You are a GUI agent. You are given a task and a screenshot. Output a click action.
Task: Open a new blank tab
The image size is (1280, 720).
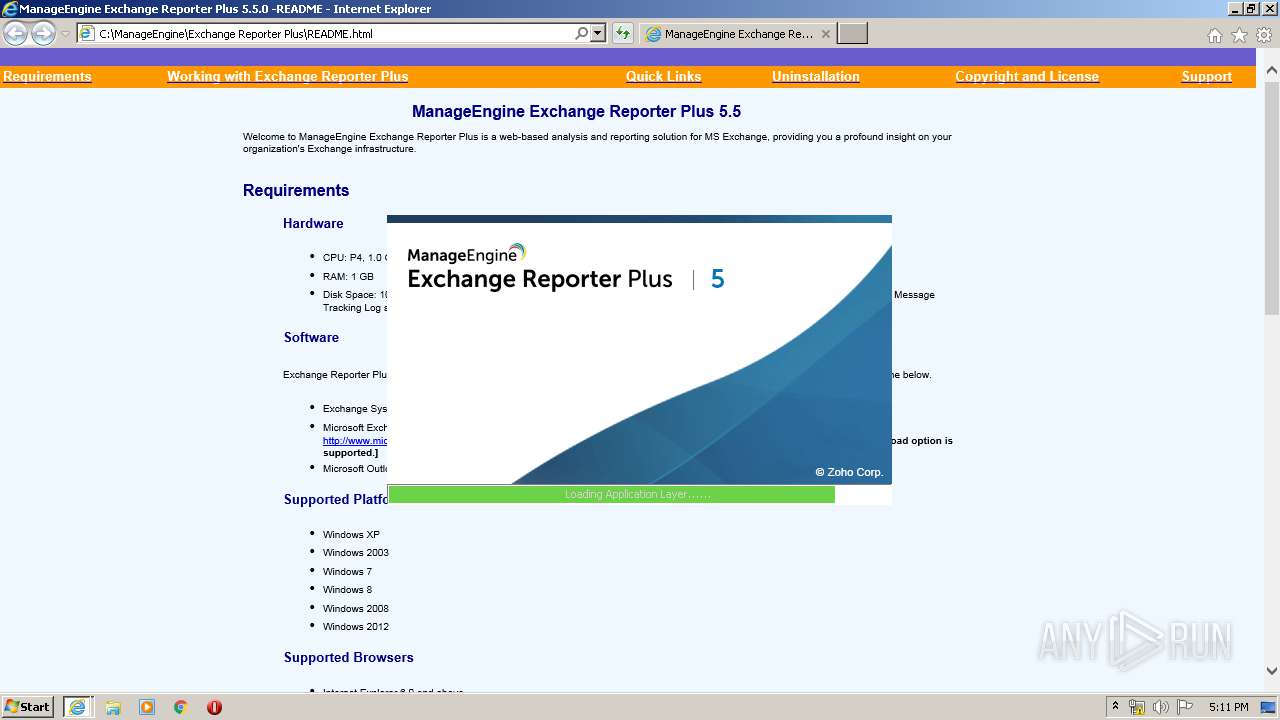(852, 34)
